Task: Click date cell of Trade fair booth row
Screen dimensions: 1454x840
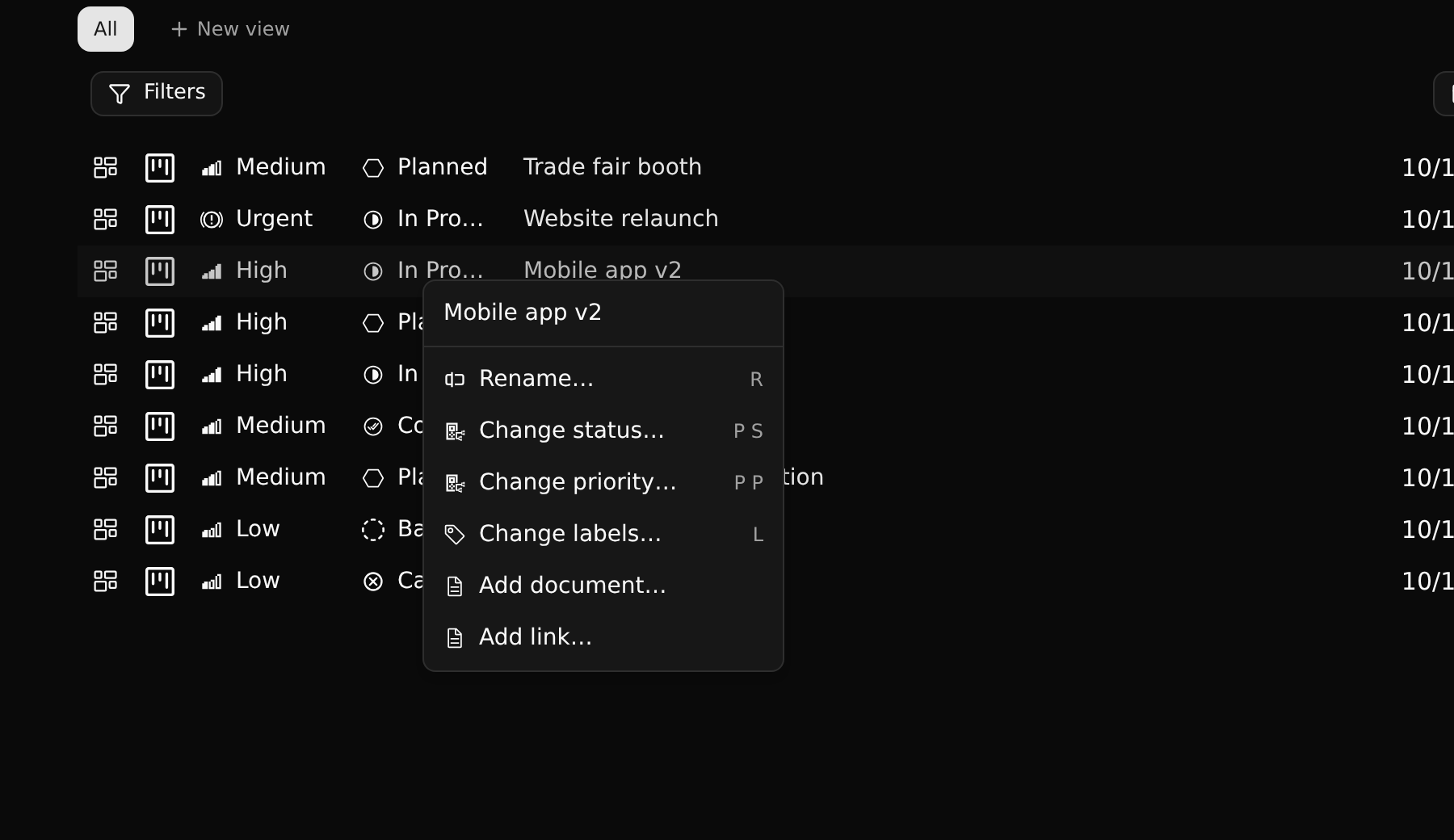Action: pyautogui.click(x=1427, y=168)
